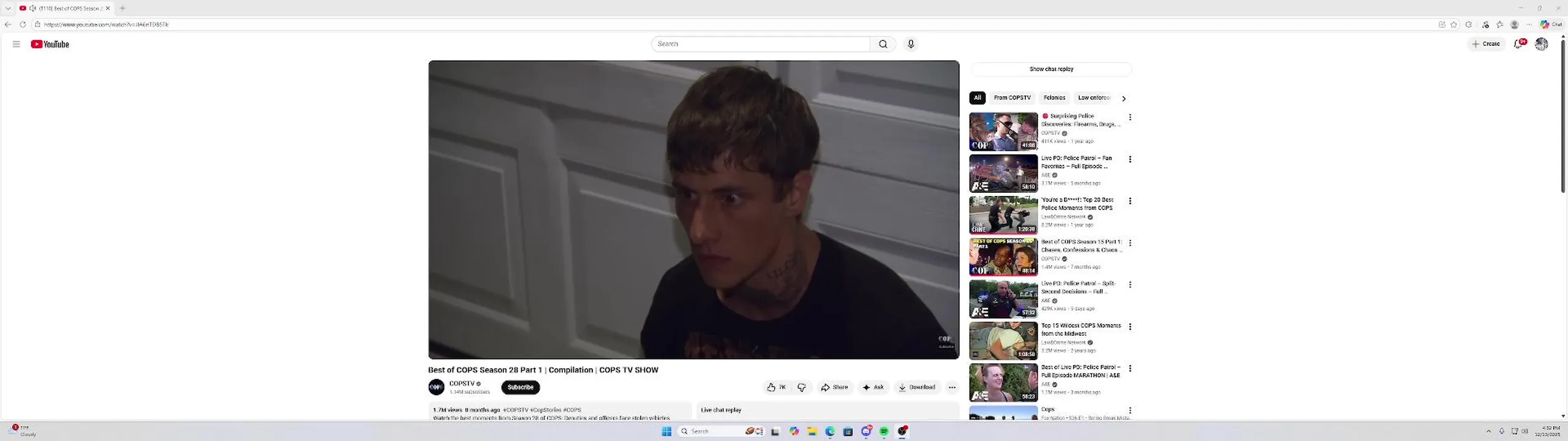Dislike the video with thumbs down
The height and width of the screenshot is (441, 1568).
click(x=801, y=387)
